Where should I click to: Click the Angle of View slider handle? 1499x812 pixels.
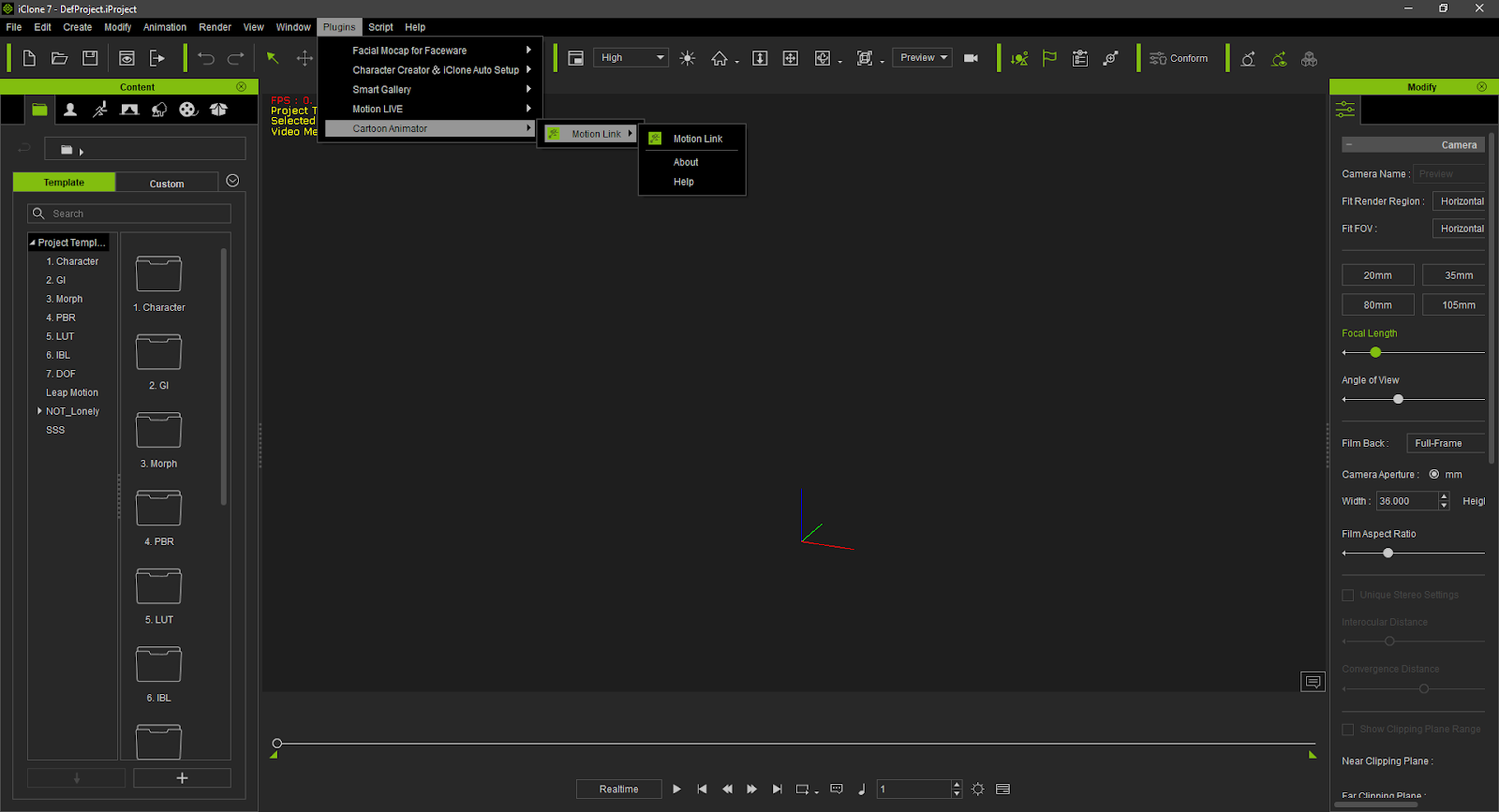point(1398,399)
